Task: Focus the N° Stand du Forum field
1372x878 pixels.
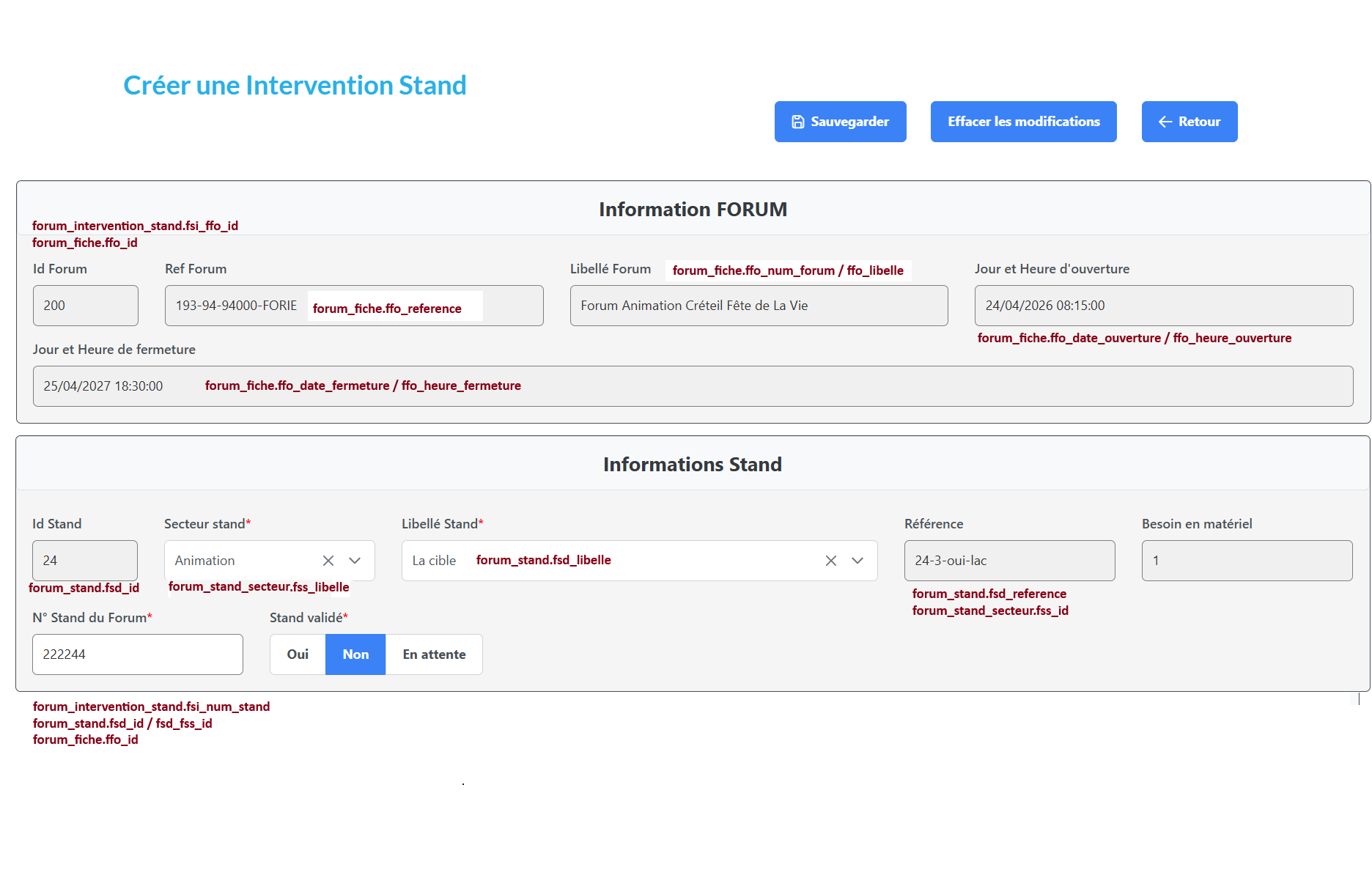Action: pyautogui.click(x=138, y=654)
